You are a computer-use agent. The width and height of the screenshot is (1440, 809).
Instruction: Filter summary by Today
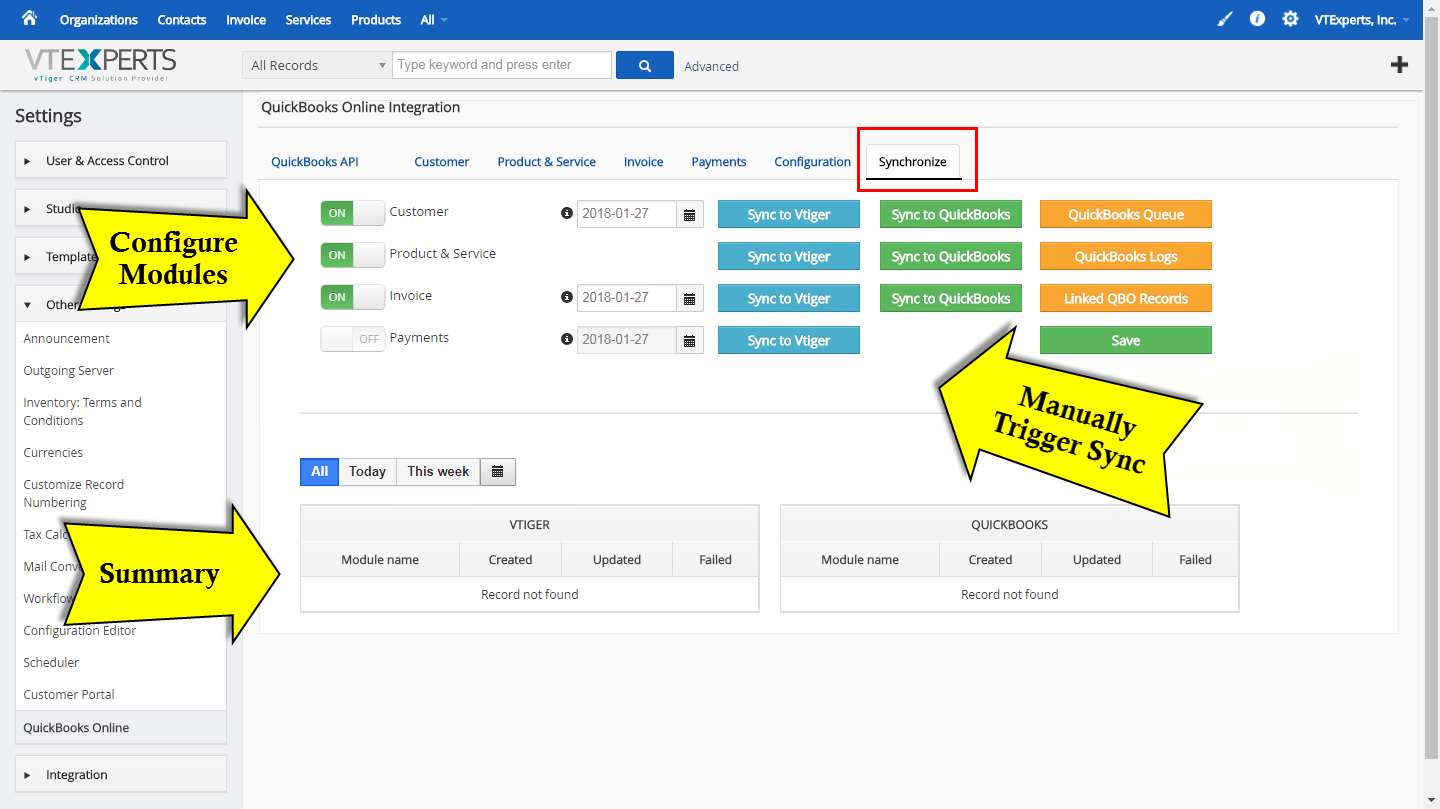(368, 472)
